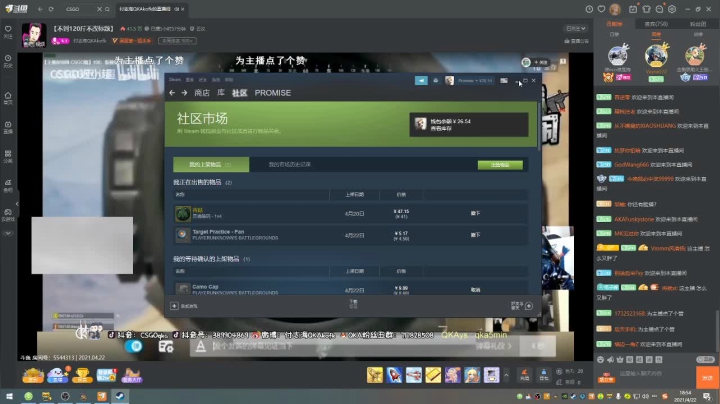Remove the 4月20日 listing priced ¥47.15
The image size is (720, 404).
point(475,213)
